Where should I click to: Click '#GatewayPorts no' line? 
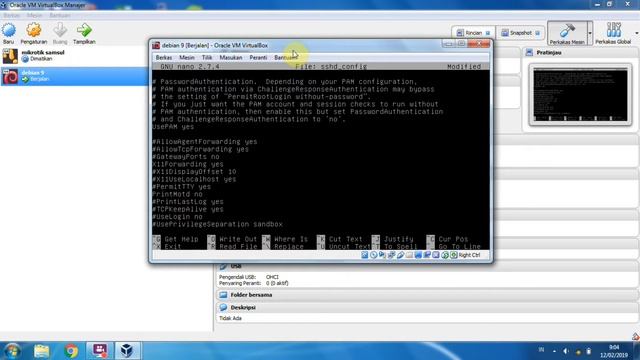click(186, 157)
